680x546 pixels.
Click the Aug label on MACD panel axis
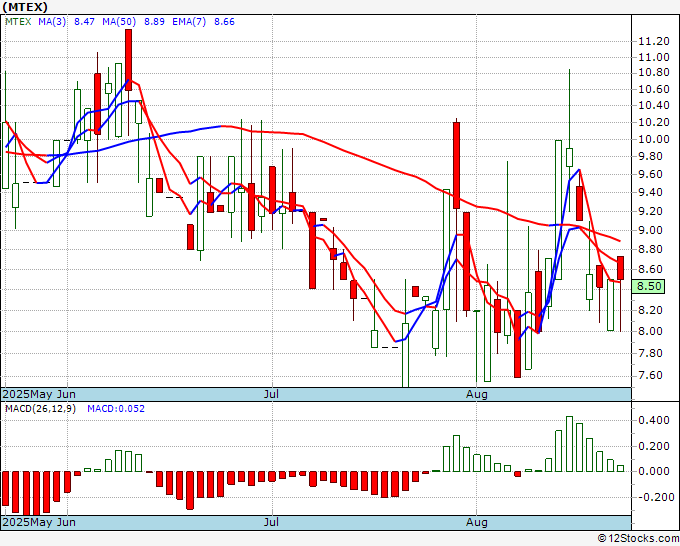pyautogui.click(x=477, y=522)
